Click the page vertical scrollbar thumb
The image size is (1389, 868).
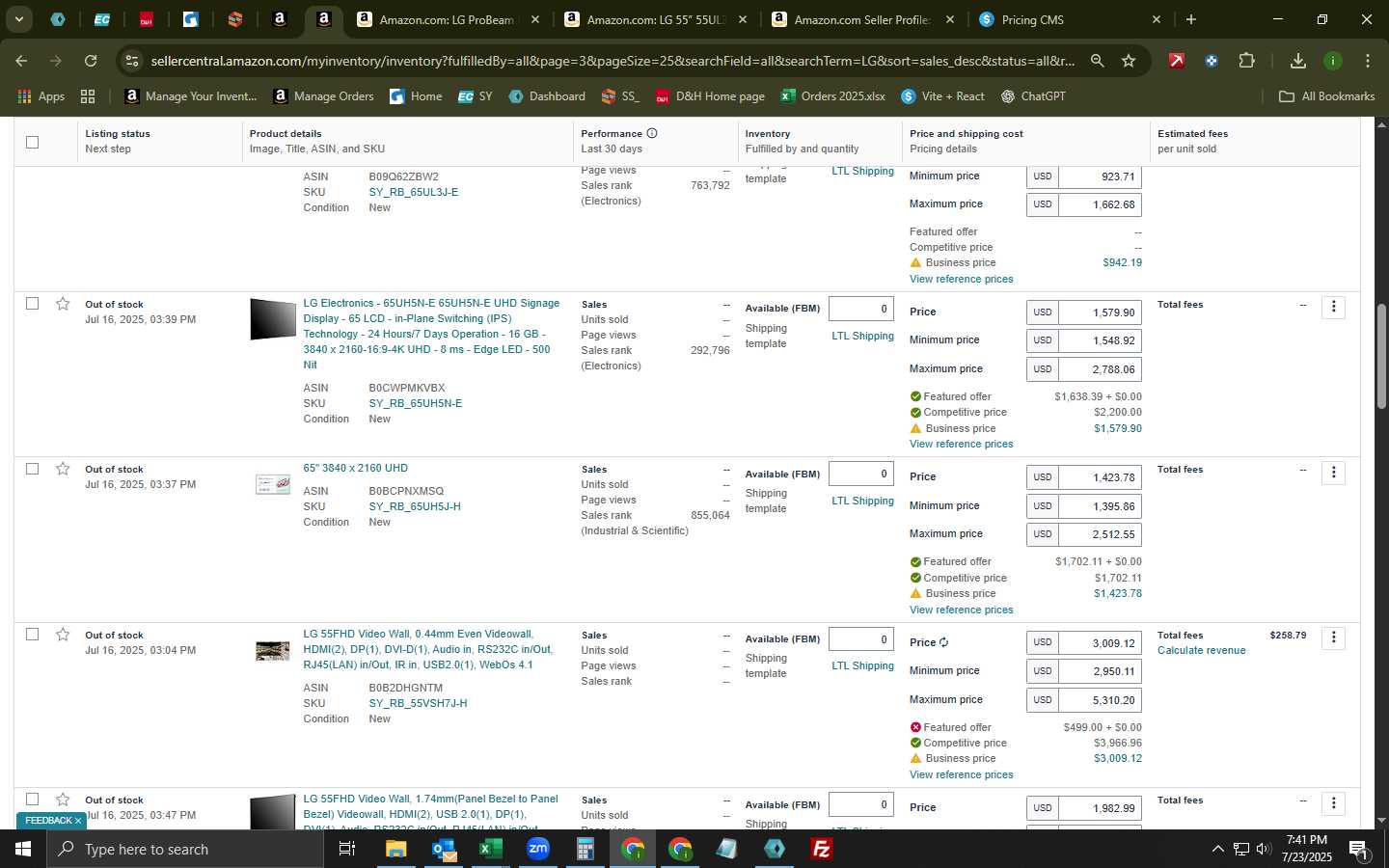tap(1381, 357)
